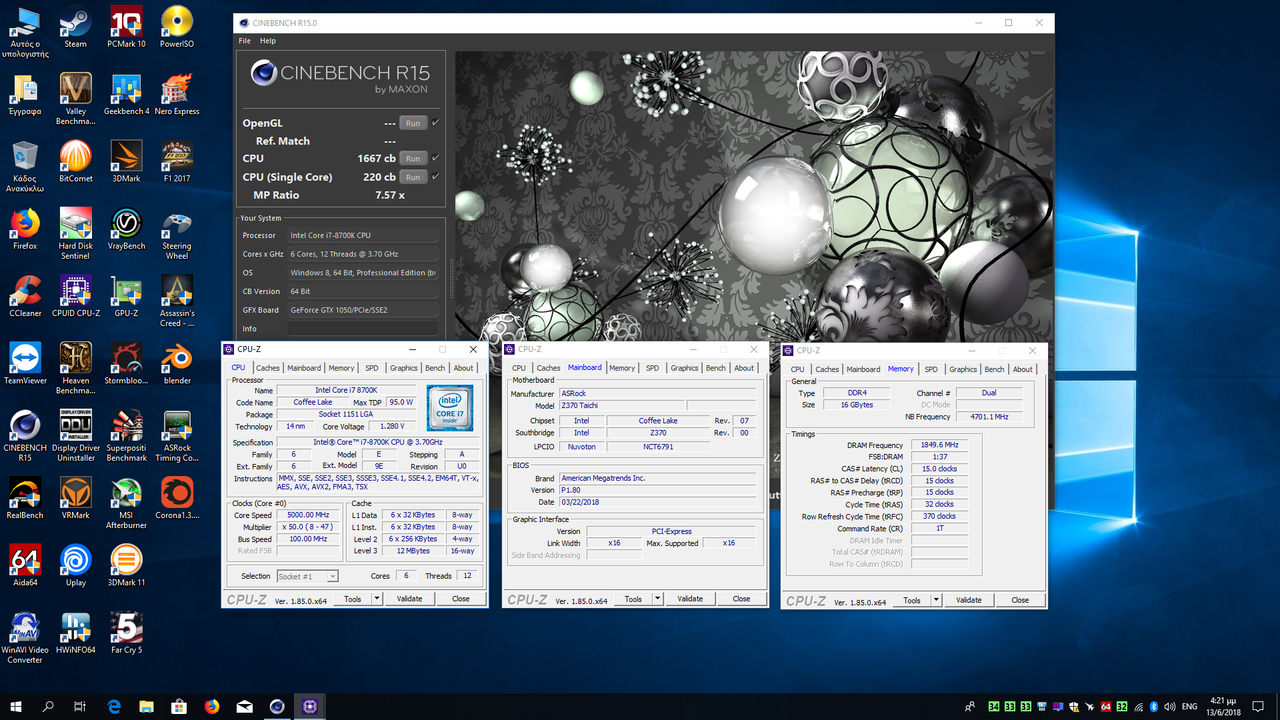
Task: Run the CPU Single Core benchmark
Action: pos(413,176)
